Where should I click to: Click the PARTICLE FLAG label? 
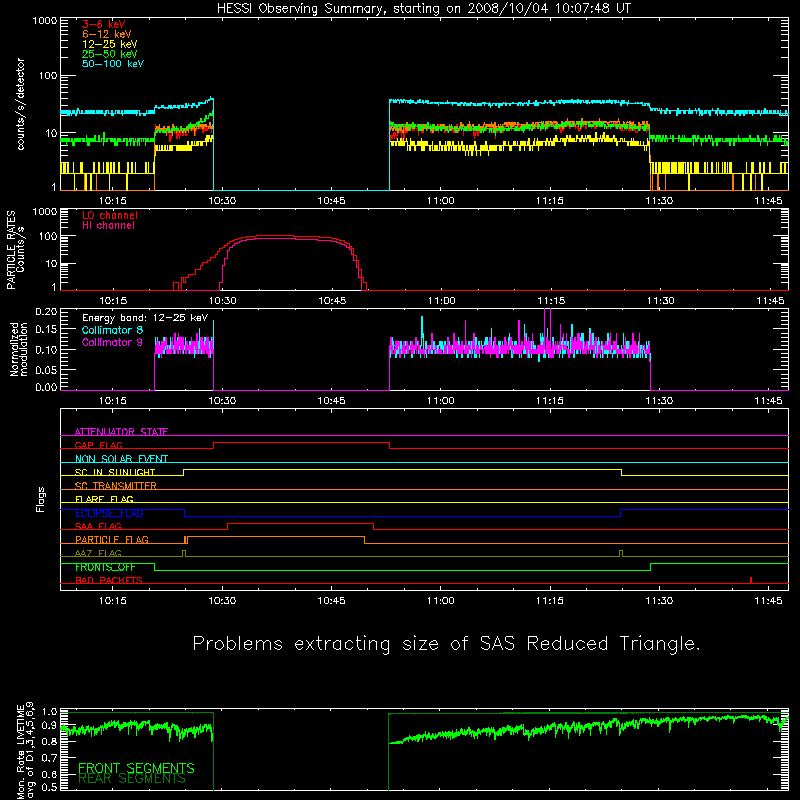coord(112,539)
